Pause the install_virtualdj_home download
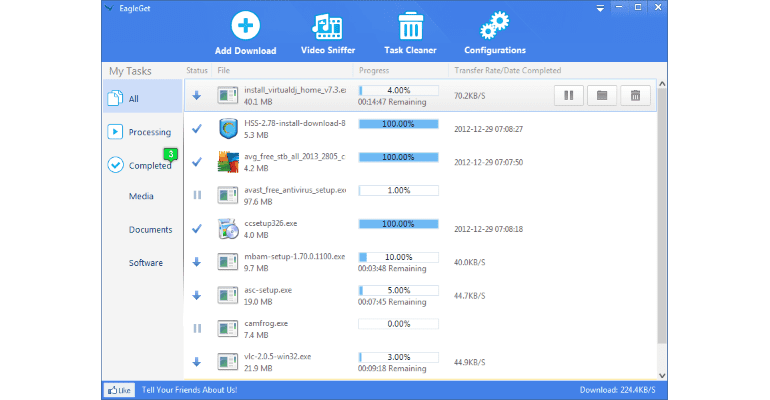This screenshot has height=400, width=770. point(568,96)
